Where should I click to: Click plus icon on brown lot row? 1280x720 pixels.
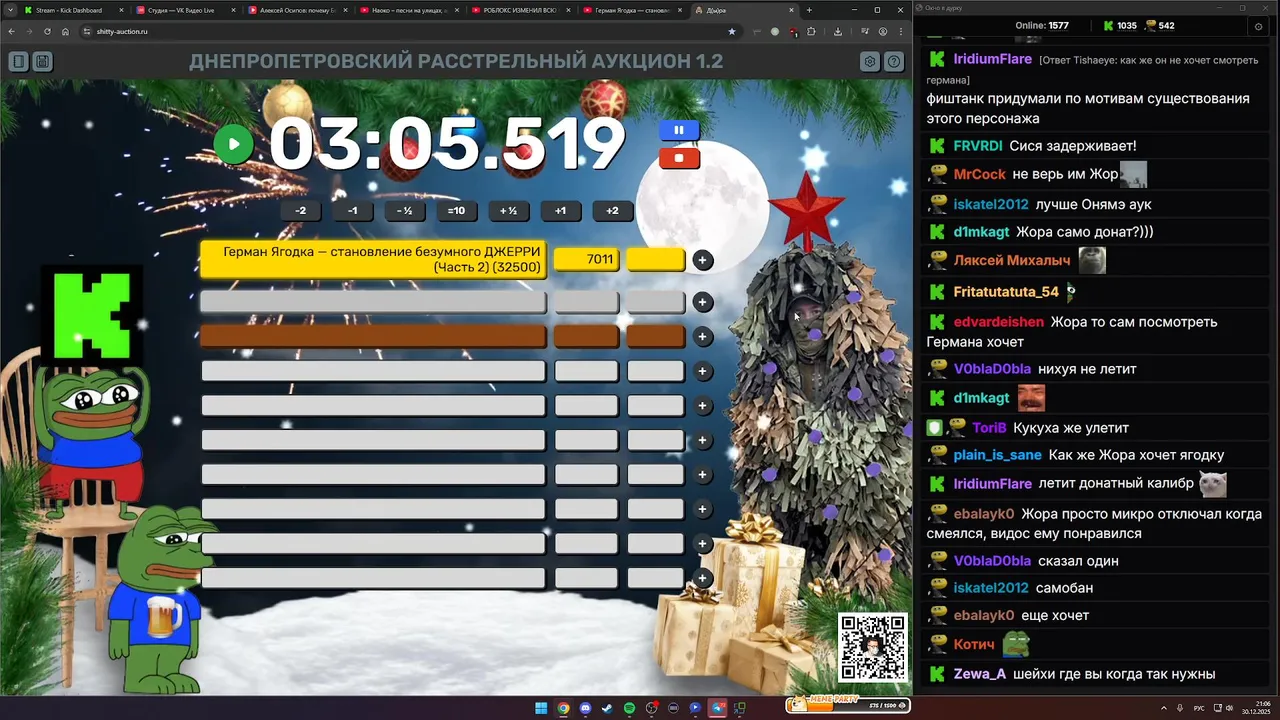[x=703, y=337]
